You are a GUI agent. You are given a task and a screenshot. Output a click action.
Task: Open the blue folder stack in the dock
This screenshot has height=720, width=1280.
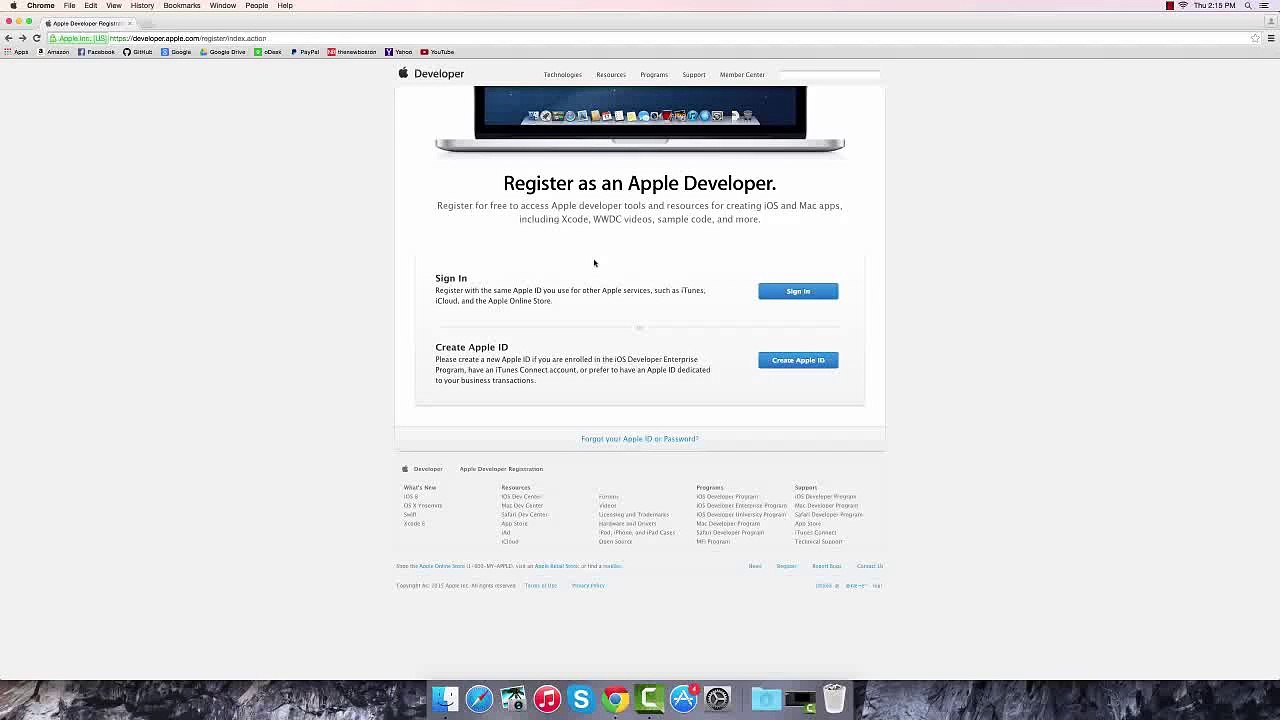pyautogui.click(x=766, y=698)
